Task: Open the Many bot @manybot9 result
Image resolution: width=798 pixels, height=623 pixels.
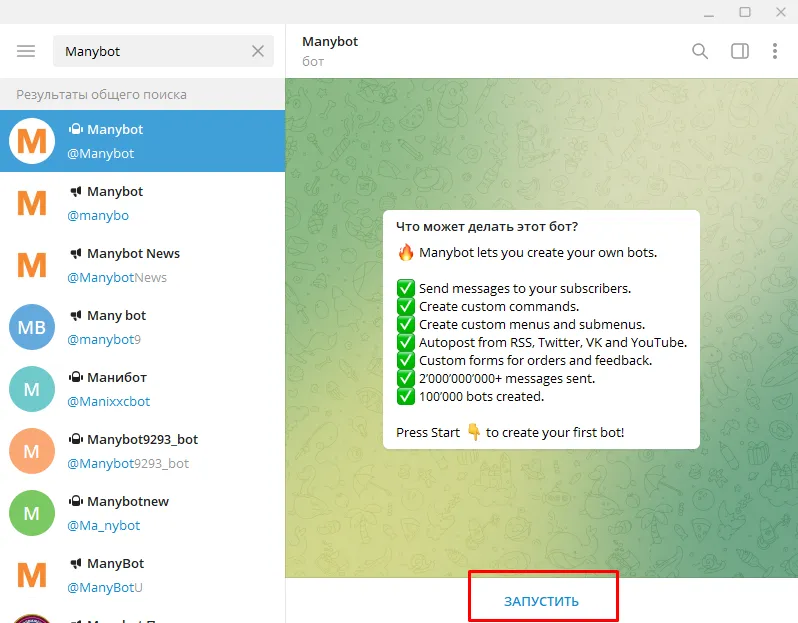Action: tap(142, 327)
